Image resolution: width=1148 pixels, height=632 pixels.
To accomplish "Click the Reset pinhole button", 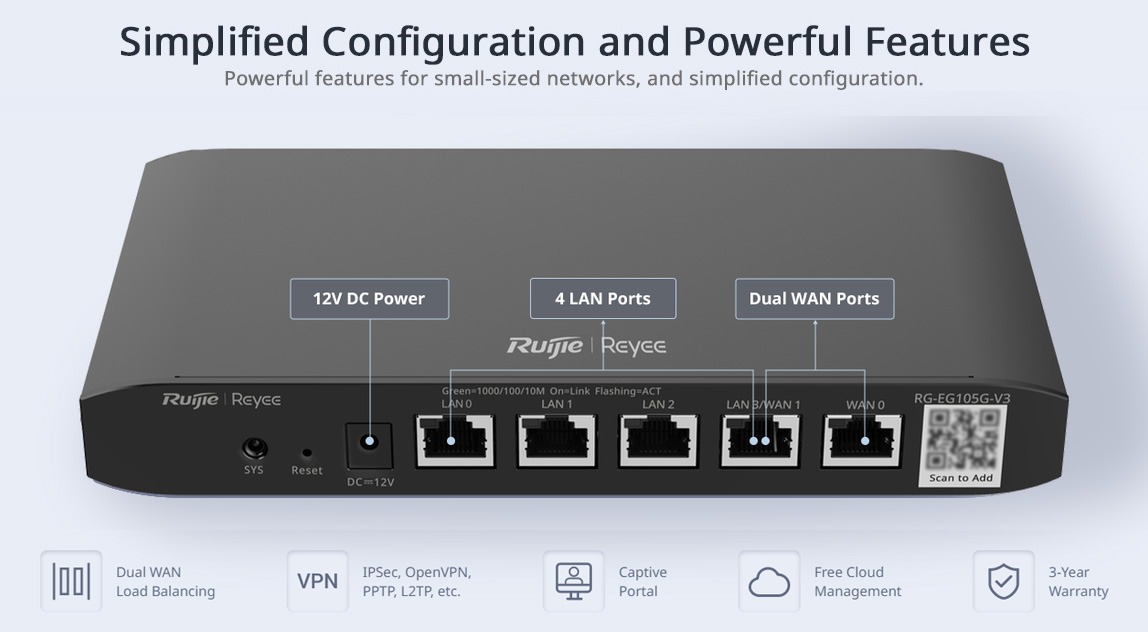I will [x=307, y=453].
